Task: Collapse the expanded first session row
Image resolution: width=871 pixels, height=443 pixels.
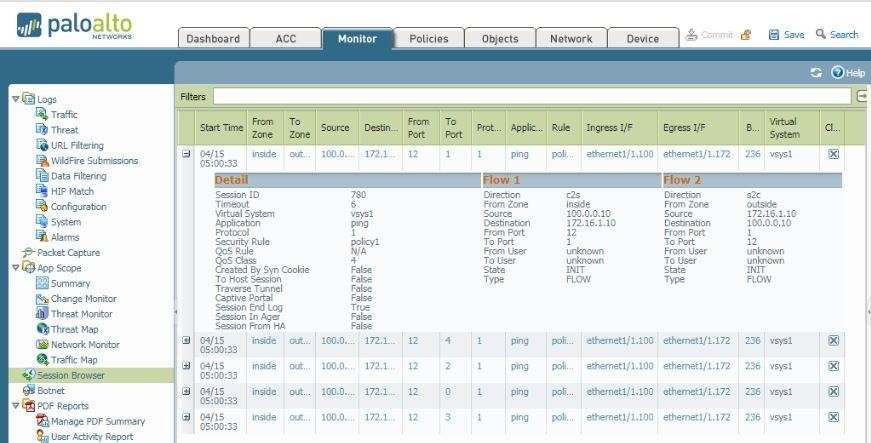Action: coord(186,154)
